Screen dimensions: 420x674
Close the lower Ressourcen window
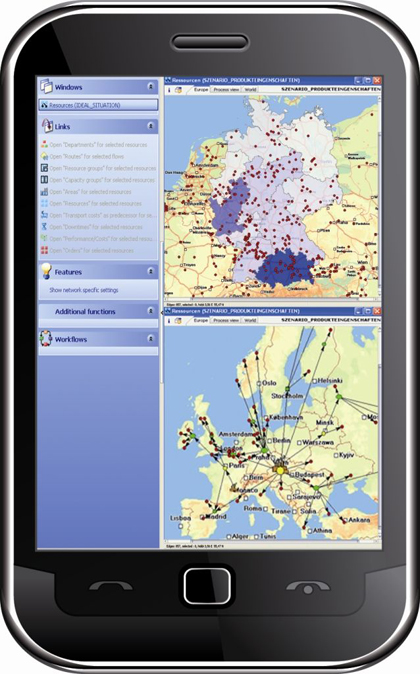coord(377,311)
